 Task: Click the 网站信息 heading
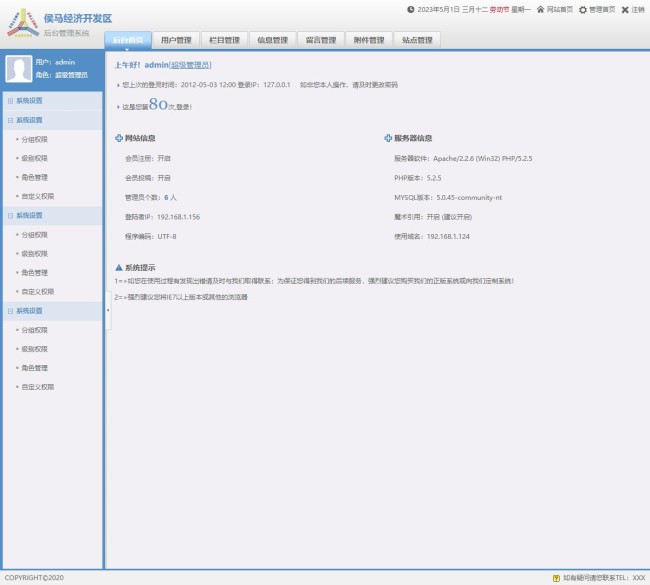point(140,138)
